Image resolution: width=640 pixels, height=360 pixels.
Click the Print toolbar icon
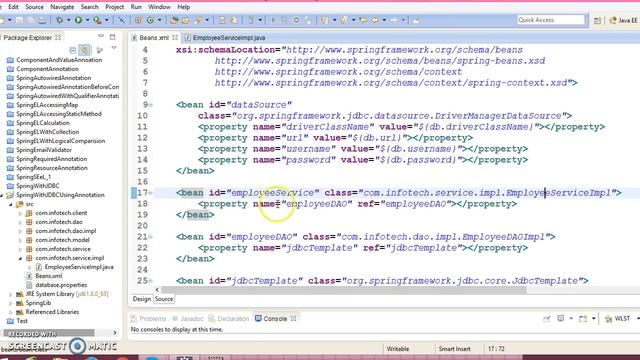(42, 20)
